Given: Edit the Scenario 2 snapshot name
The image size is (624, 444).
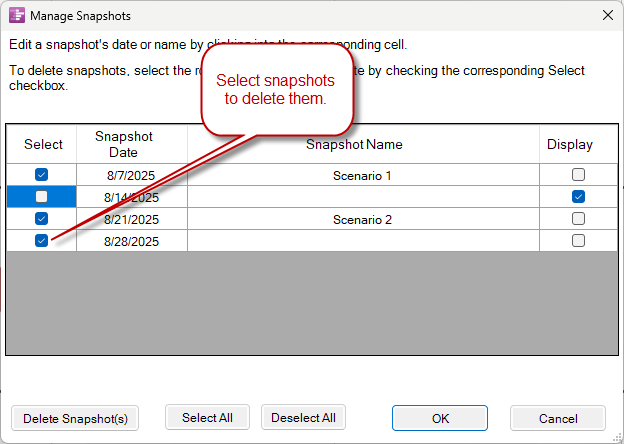Looking at the screenshot, I should point(363,218).
